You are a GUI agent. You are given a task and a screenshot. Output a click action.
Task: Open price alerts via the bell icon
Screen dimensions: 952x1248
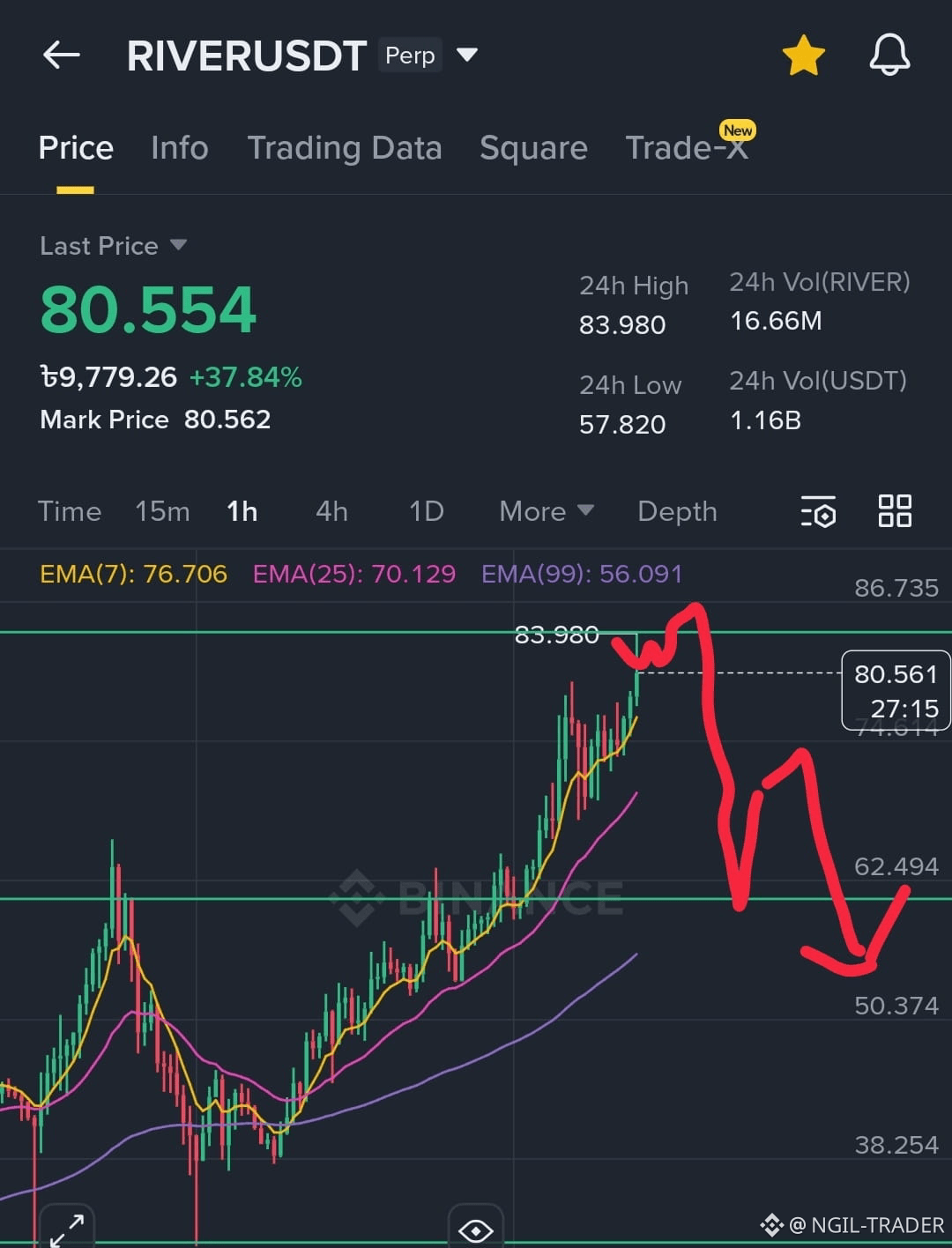(x=889, y=55)
